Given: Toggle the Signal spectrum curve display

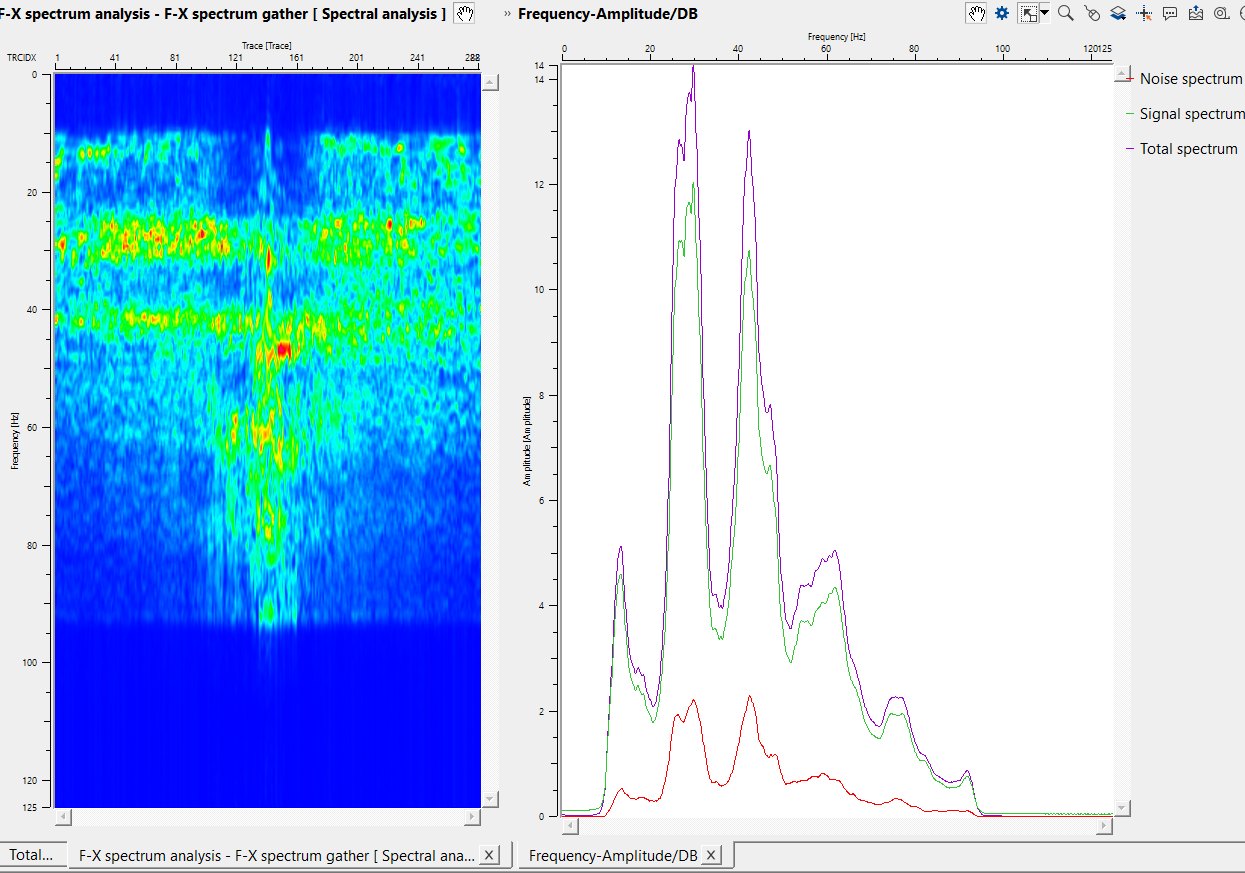Looking at the screenshot, I should pos(1190,113).
